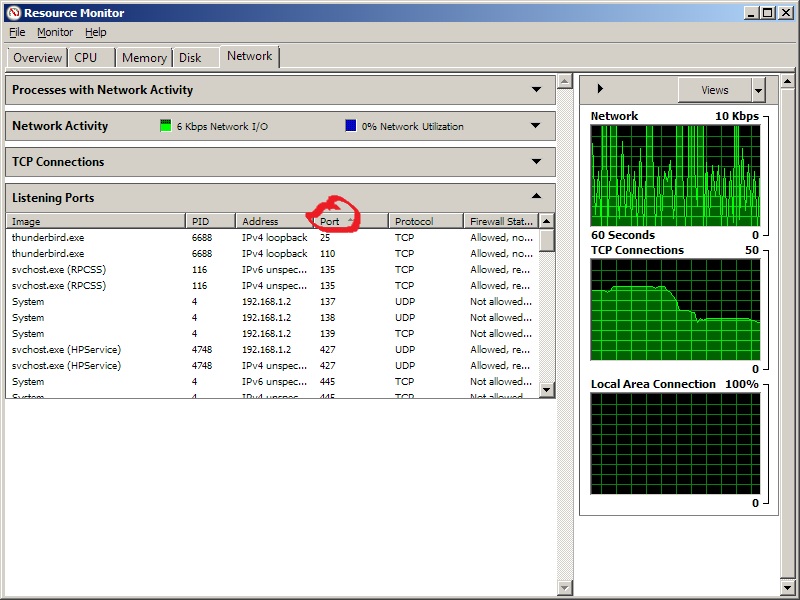Viewport: 800px width, 600px height.
Task: Click the Listening Ports scrollbar down arrow
Action: pyautogui.click(x=545, y=389)
